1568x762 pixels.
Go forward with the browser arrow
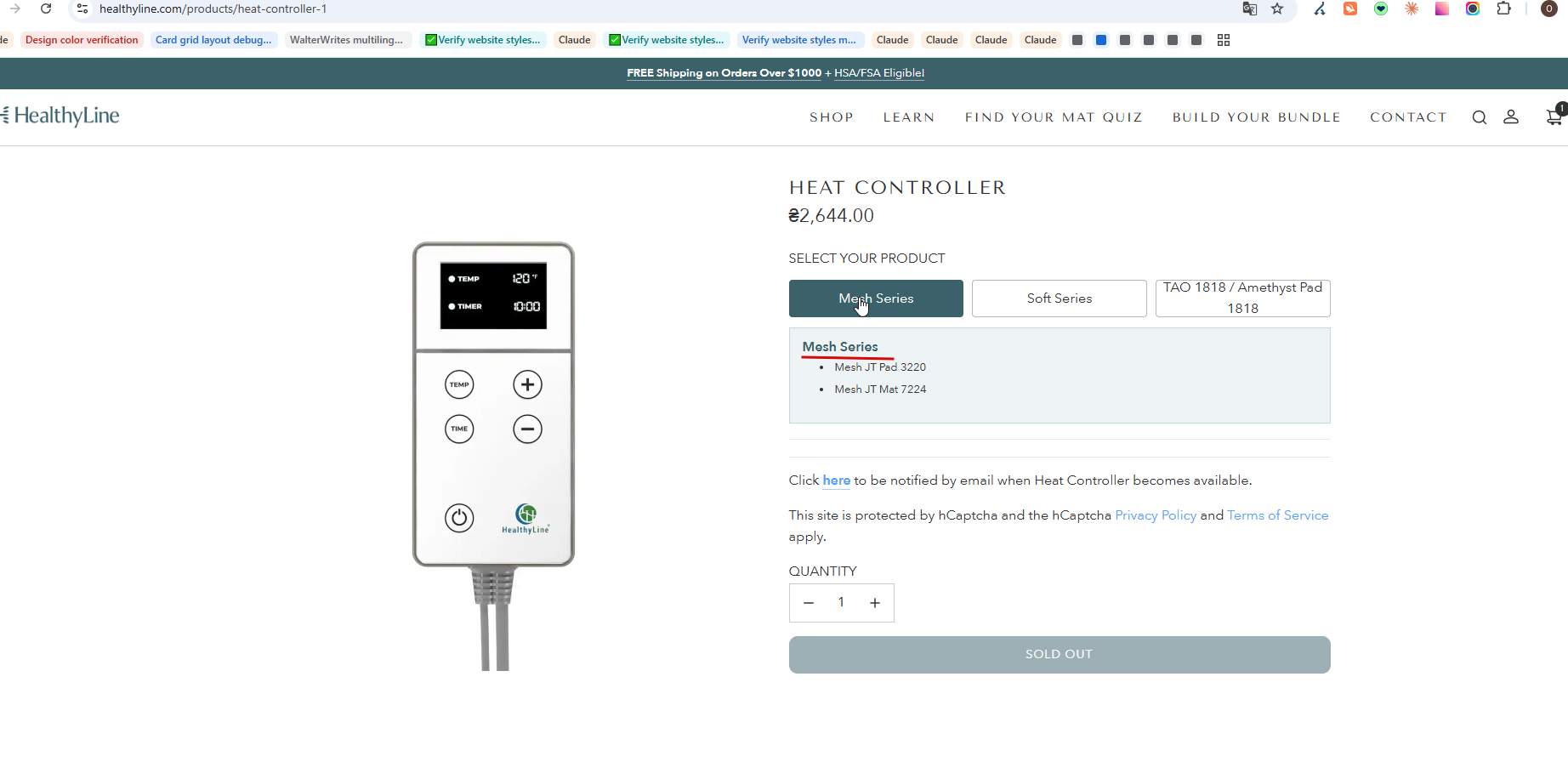click(x=14, y=9)
